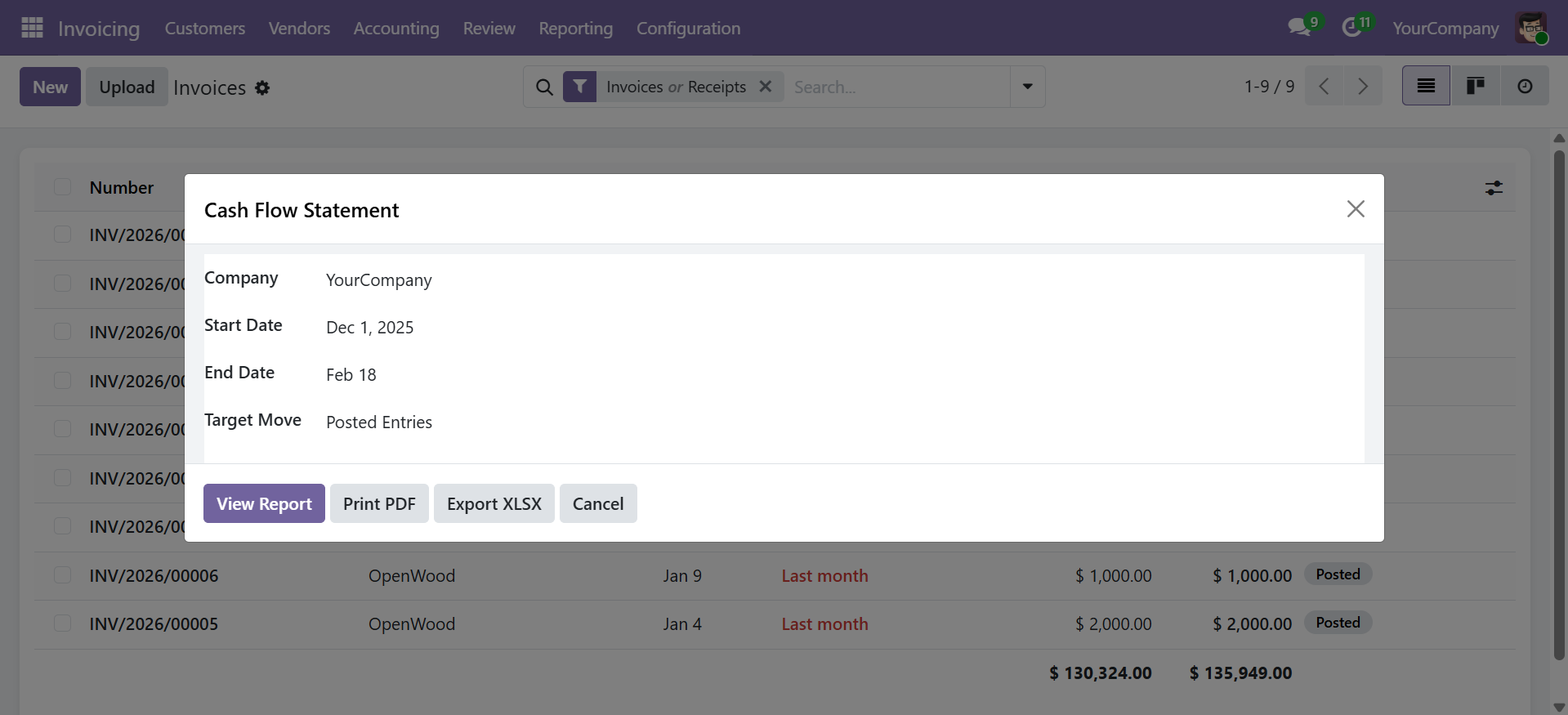
Task: Open the Customers menu
Action: [205, 29]
